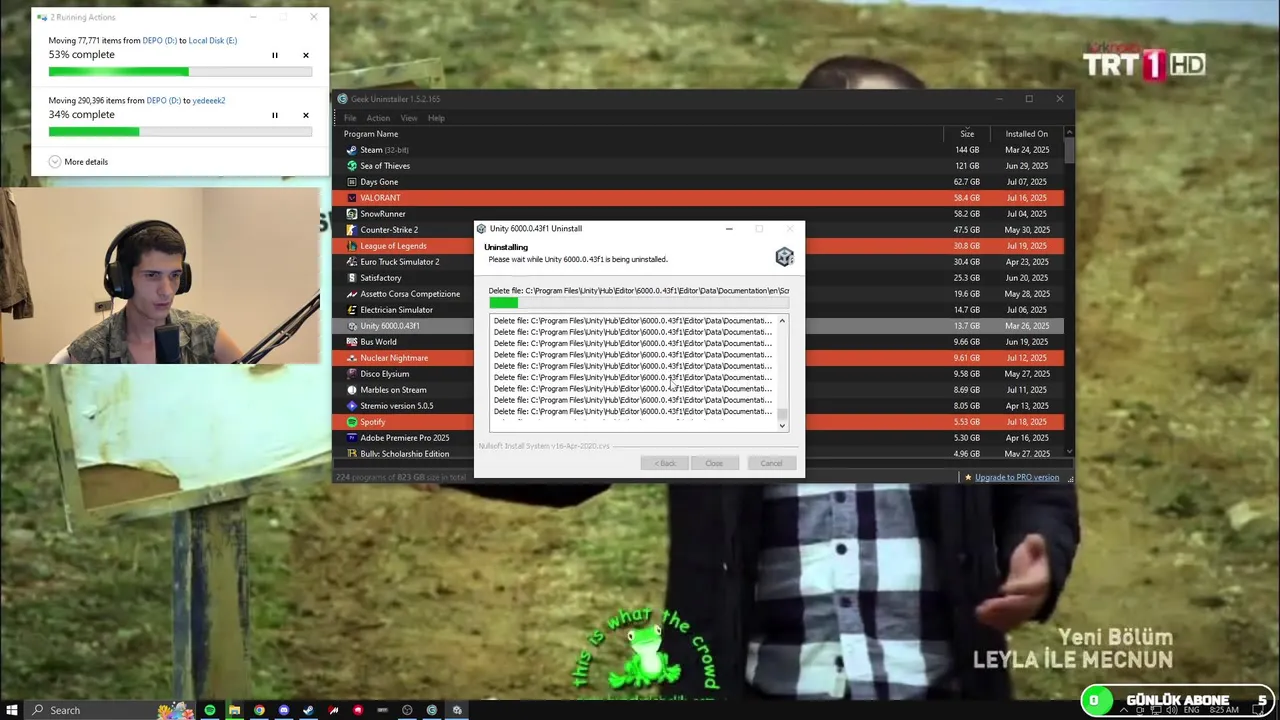This screenshot has height=720, width=1280.
Task: Cancel the 53% complete move operation
Action: (x=306, y=56)
